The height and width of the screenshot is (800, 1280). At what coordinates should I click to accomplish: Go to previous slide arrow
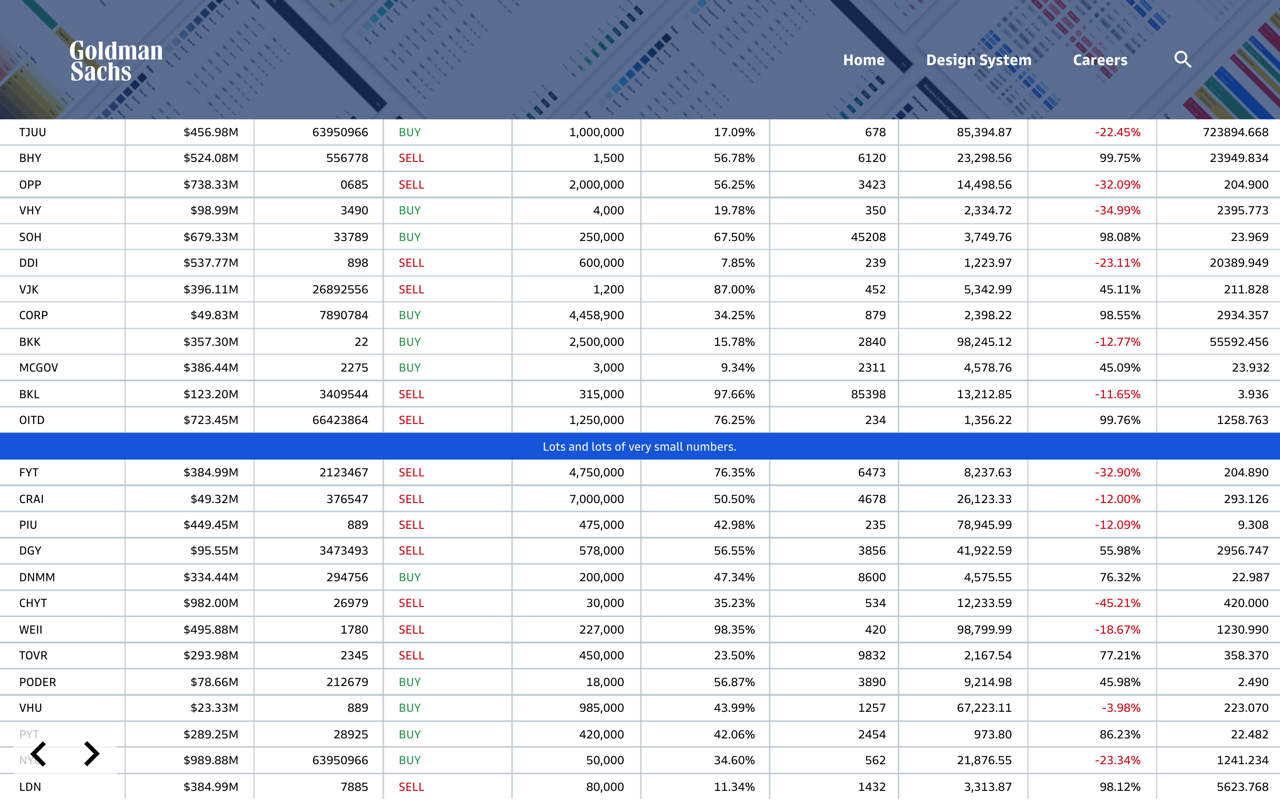[x=39, y=754]
